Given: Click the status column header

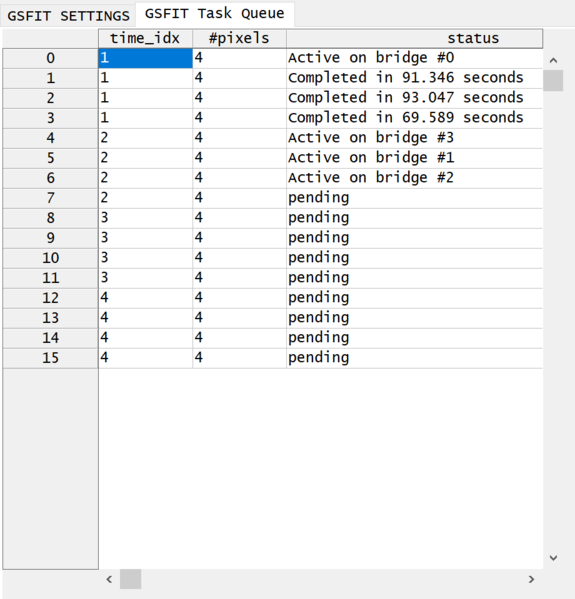Looking at the screenshot, I should [x=414, y=38].
